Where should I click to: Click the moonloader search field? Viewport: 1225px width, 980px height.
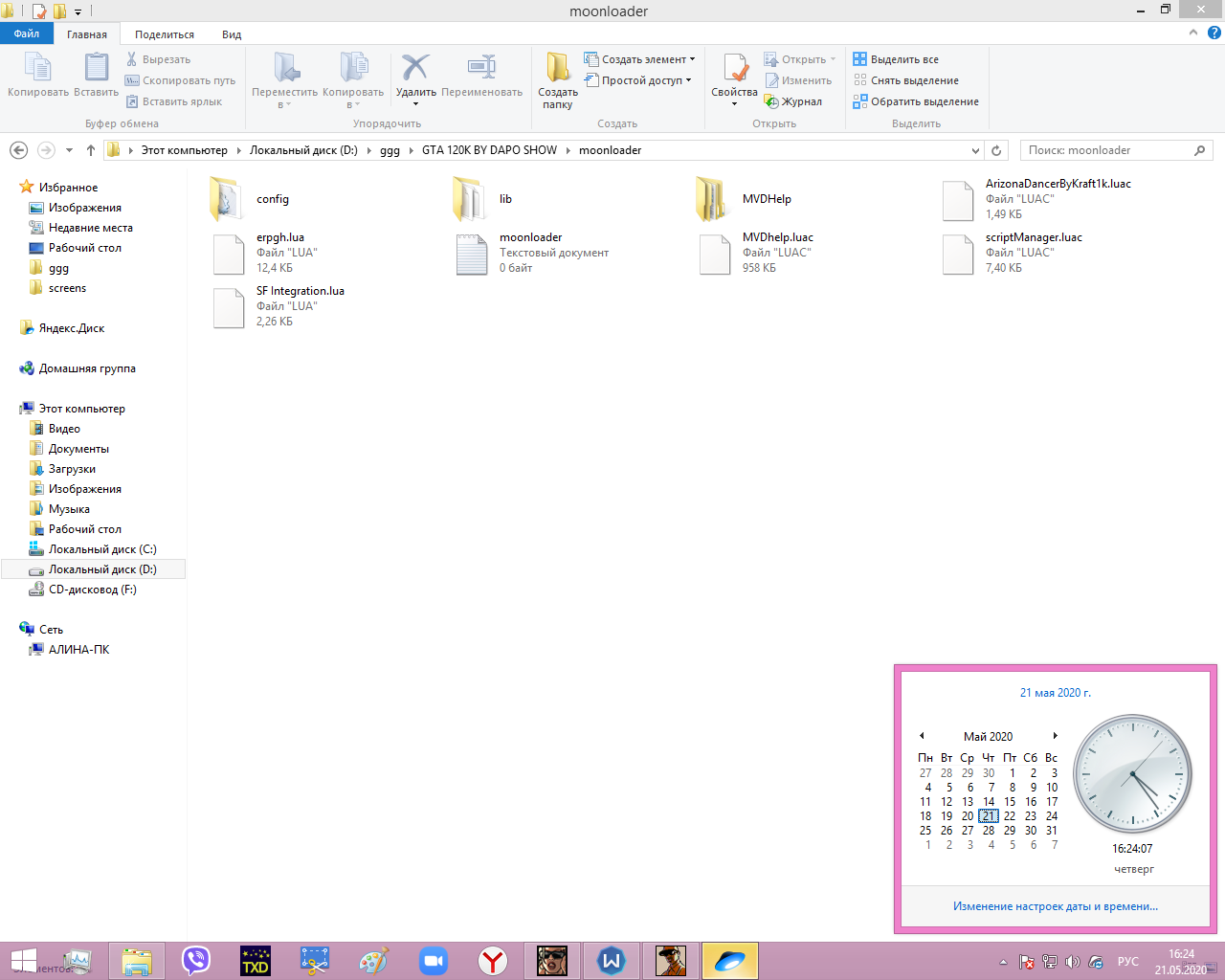(x=1105, y=150)
